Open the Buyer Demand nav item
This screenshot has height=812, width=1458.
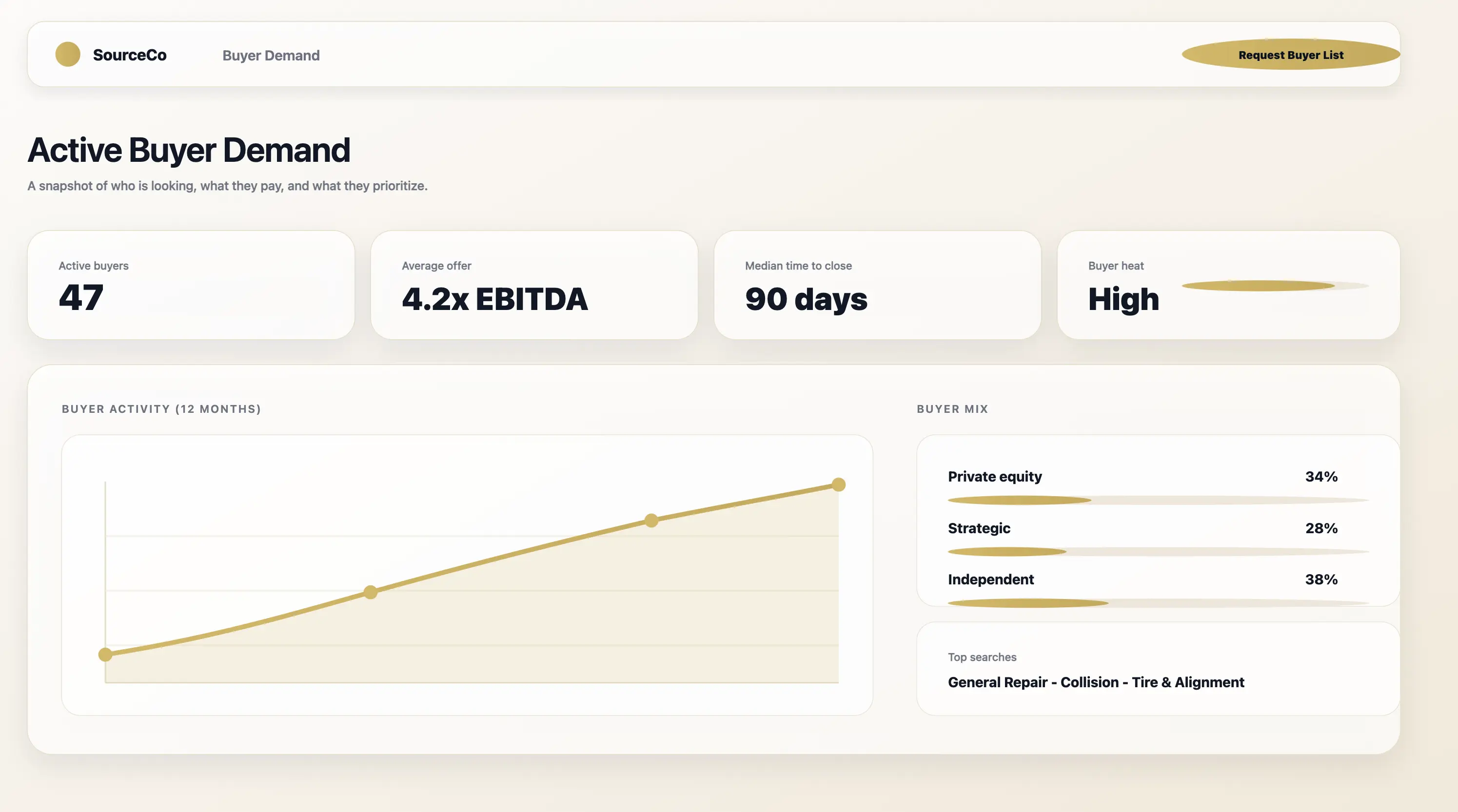pyautogui.click(x=271, y=56)
